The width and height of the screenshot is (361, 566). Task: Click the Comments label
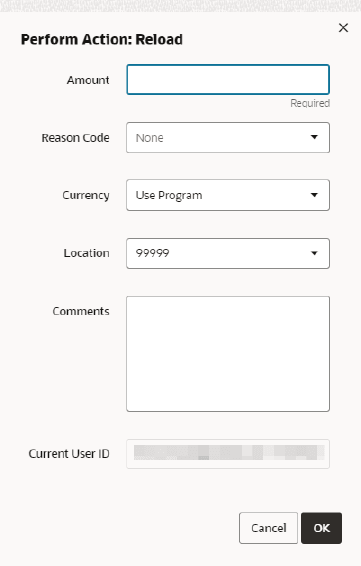coord(81,311)
